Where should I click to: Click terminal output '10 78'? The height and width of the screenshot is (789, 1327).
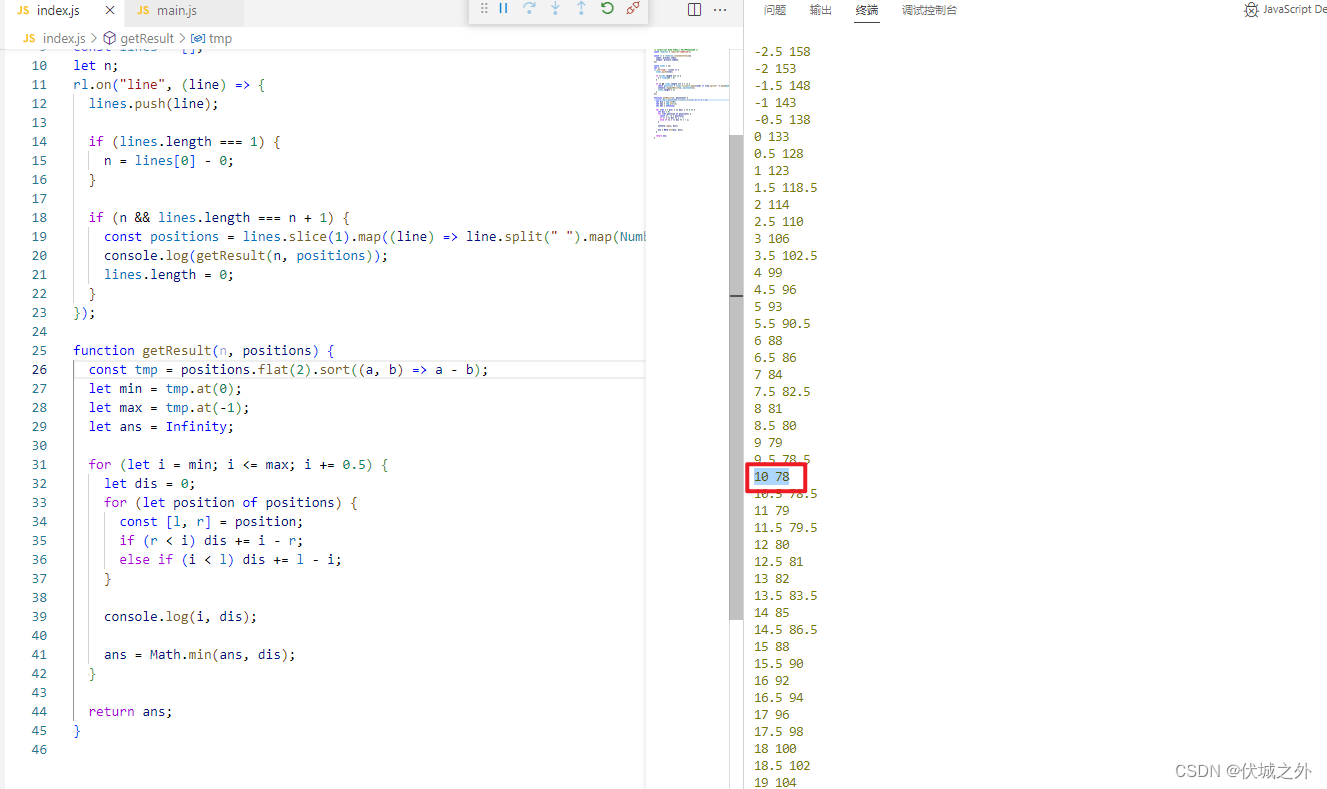[772, 476]
